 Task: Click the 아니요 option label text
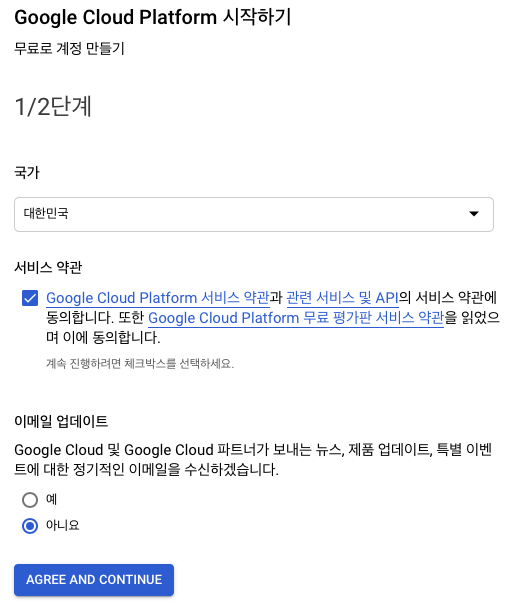tap(62, 525)
